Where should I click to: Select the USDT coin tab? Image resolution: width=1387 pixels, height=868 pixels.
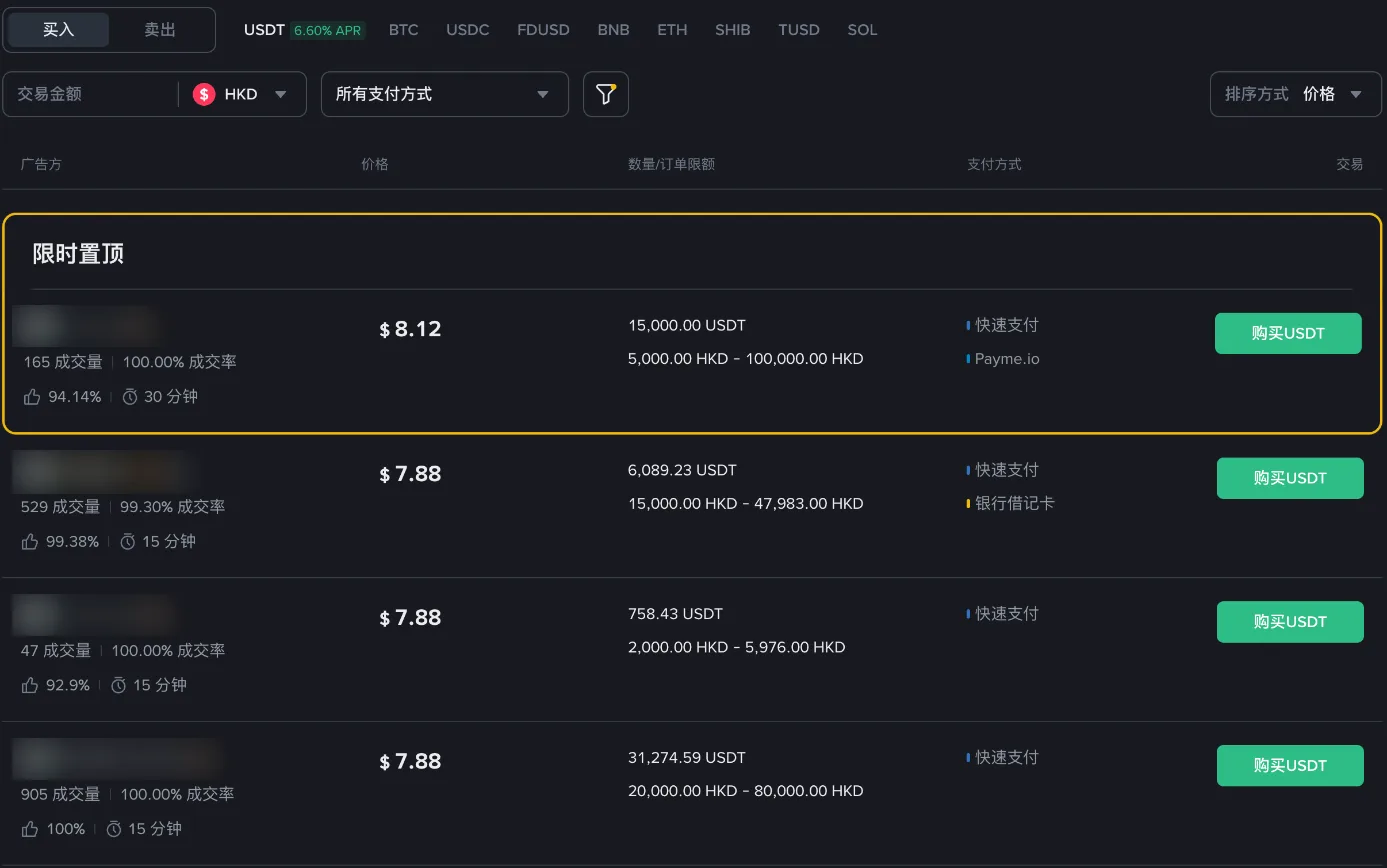[264, 30]
